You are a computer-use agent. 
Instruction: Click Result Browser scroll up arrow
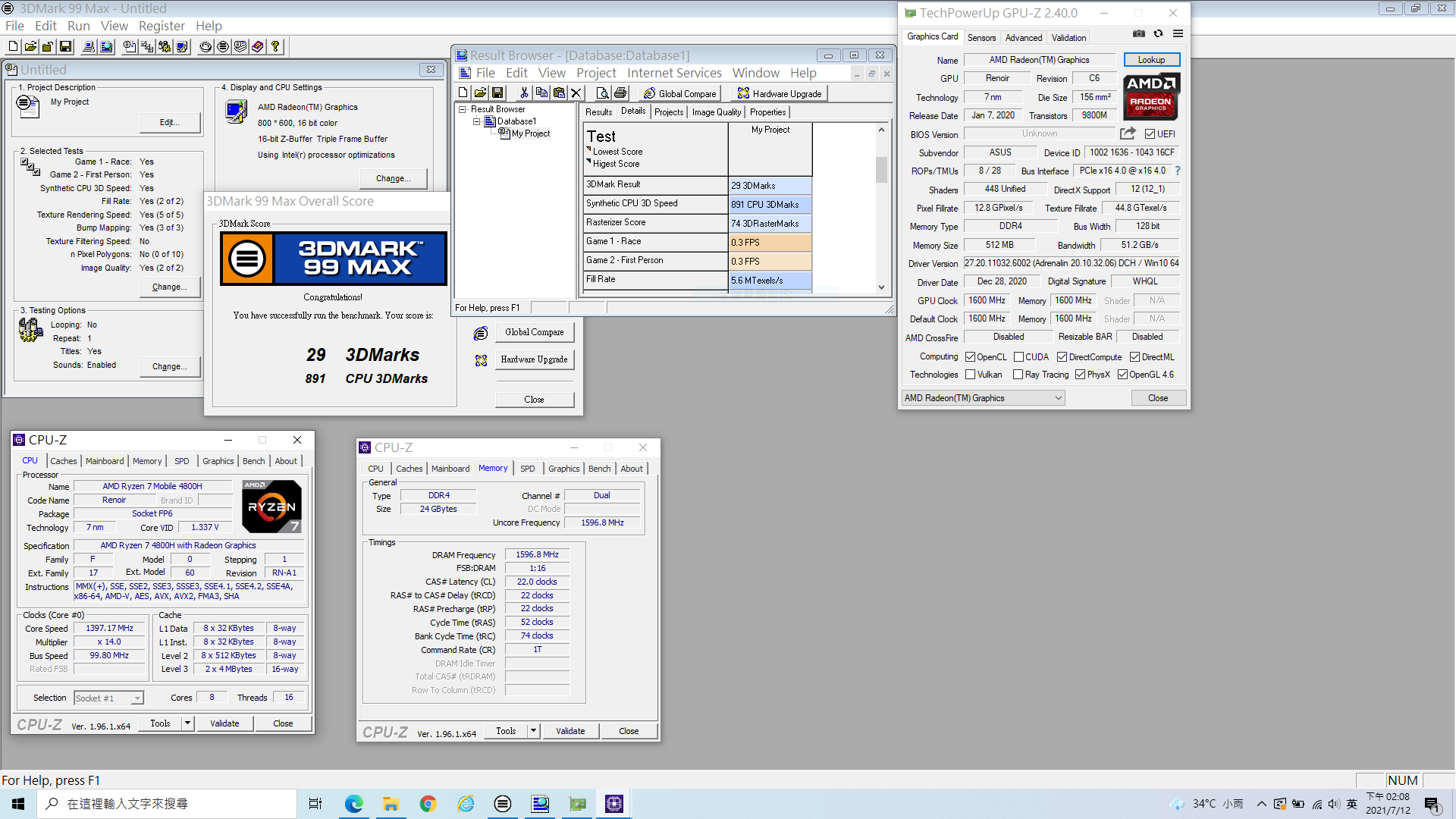click(x=881, y=130)
